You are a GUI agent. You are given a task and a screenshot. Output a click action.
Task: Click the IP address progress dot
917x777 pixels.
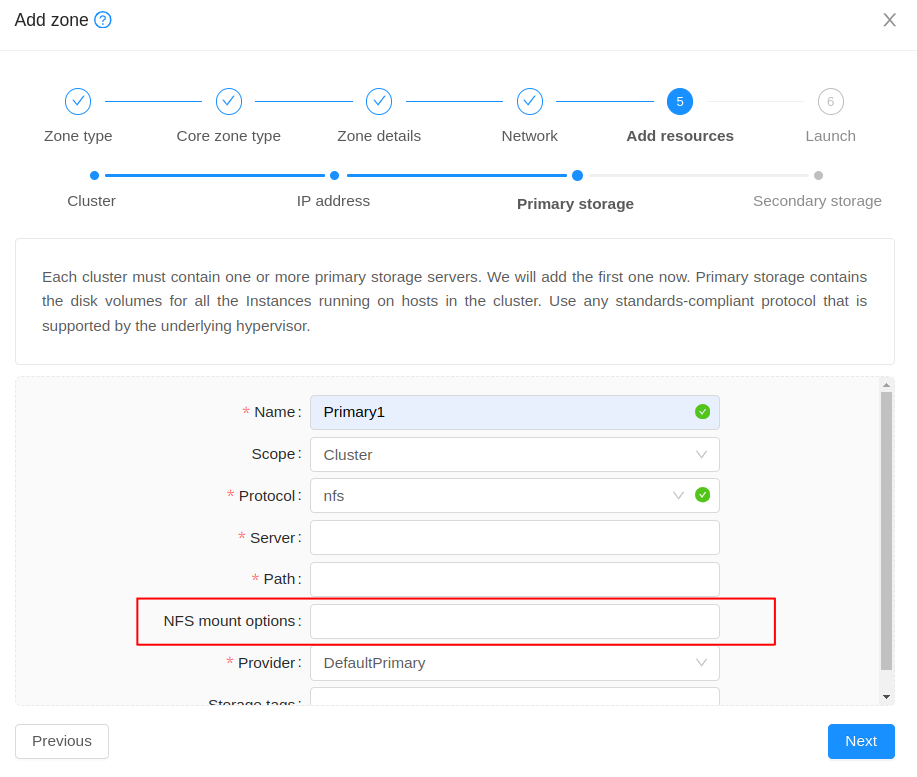(334, 175)
